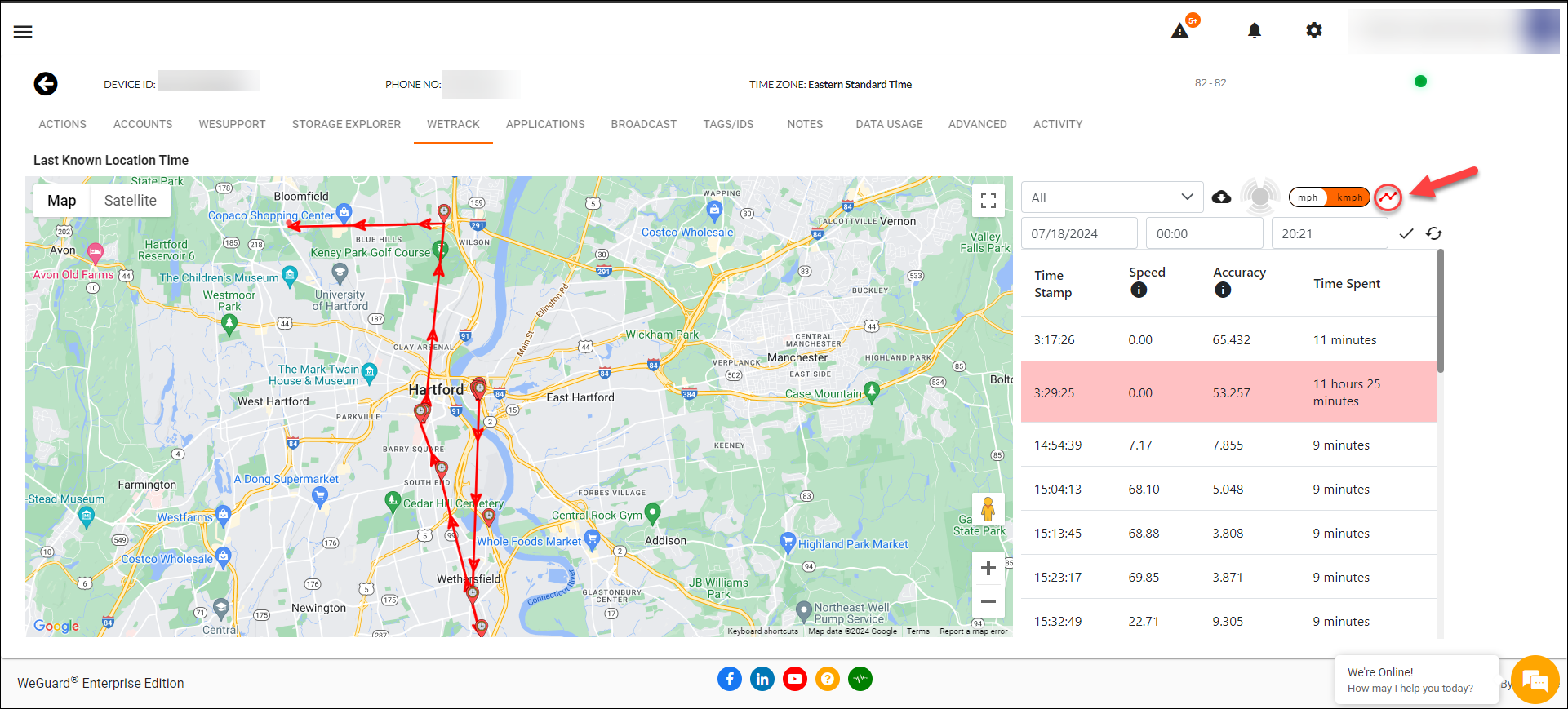
Task: Open the warning alerts triangle icon
Action: [1180, 31]
